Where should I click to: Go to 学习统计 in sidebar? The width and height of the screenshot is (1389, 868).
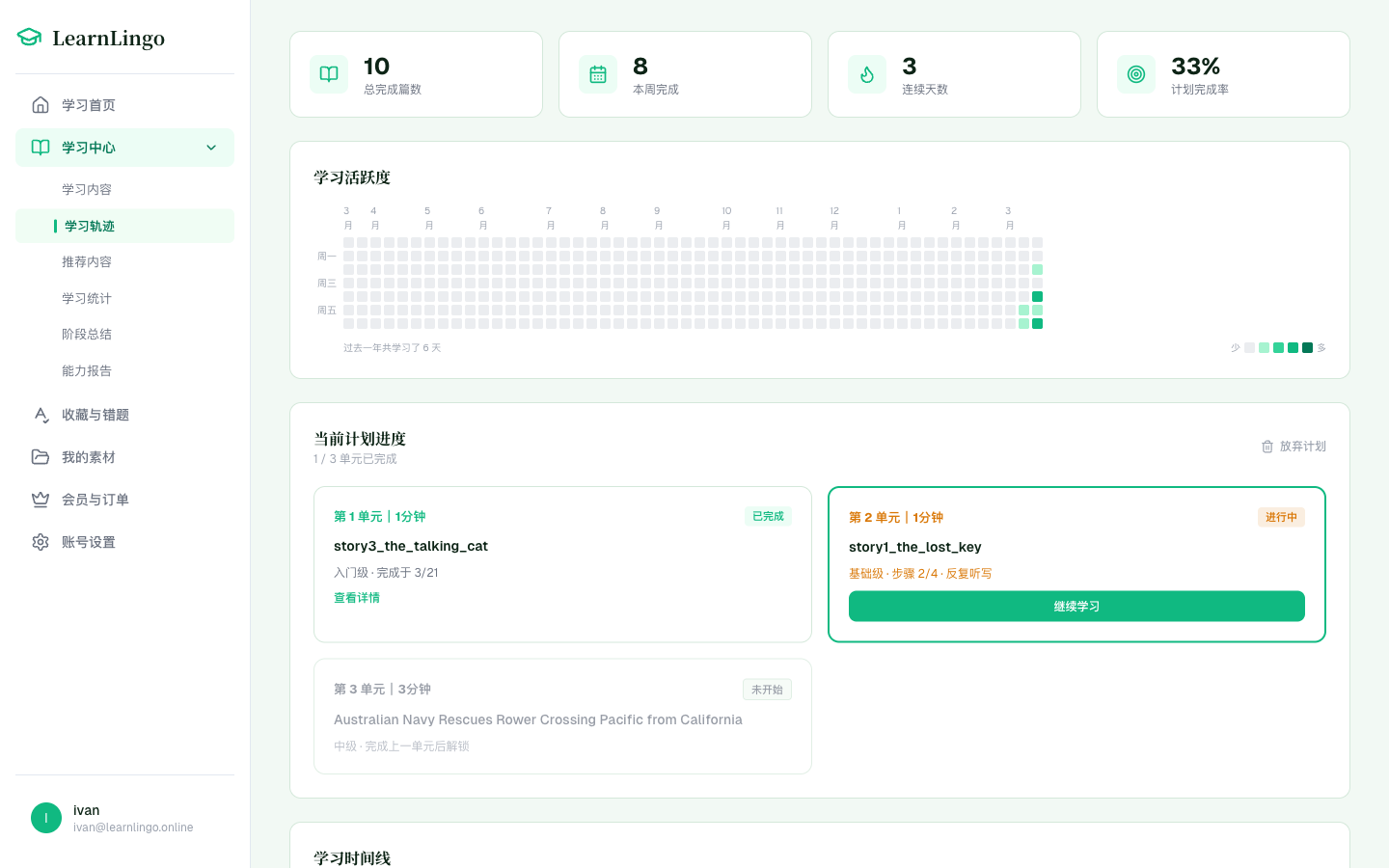[87, 298]
